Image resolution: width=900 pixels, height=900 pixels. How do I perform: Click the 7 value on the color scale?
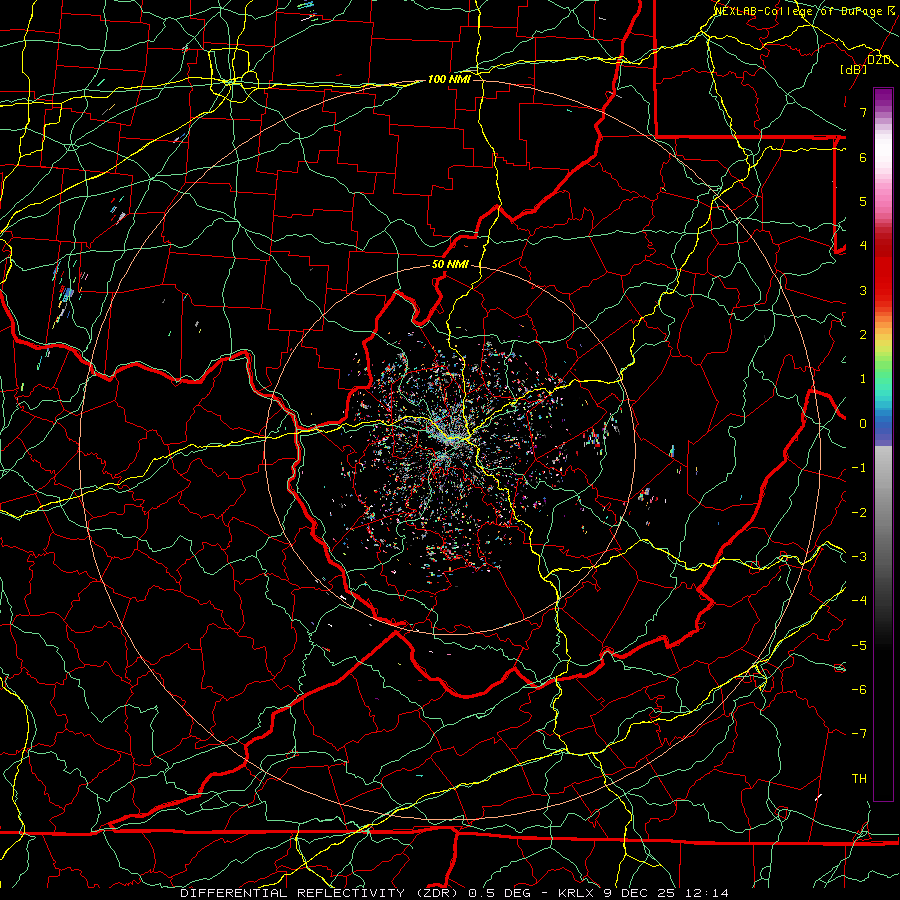point(863,112)
